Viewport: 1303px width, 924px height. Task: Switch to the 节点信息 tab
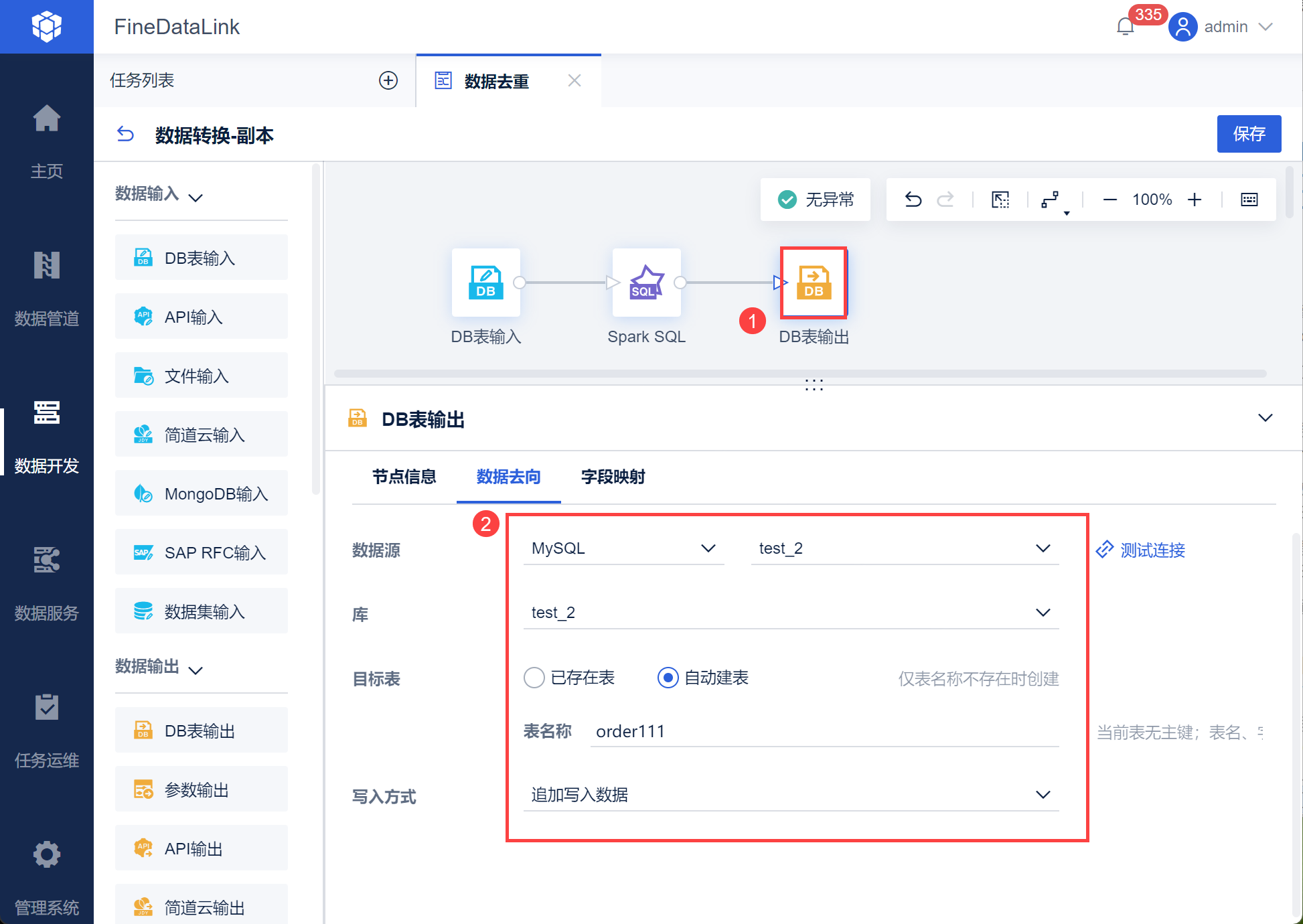click(x=404, y=477)
